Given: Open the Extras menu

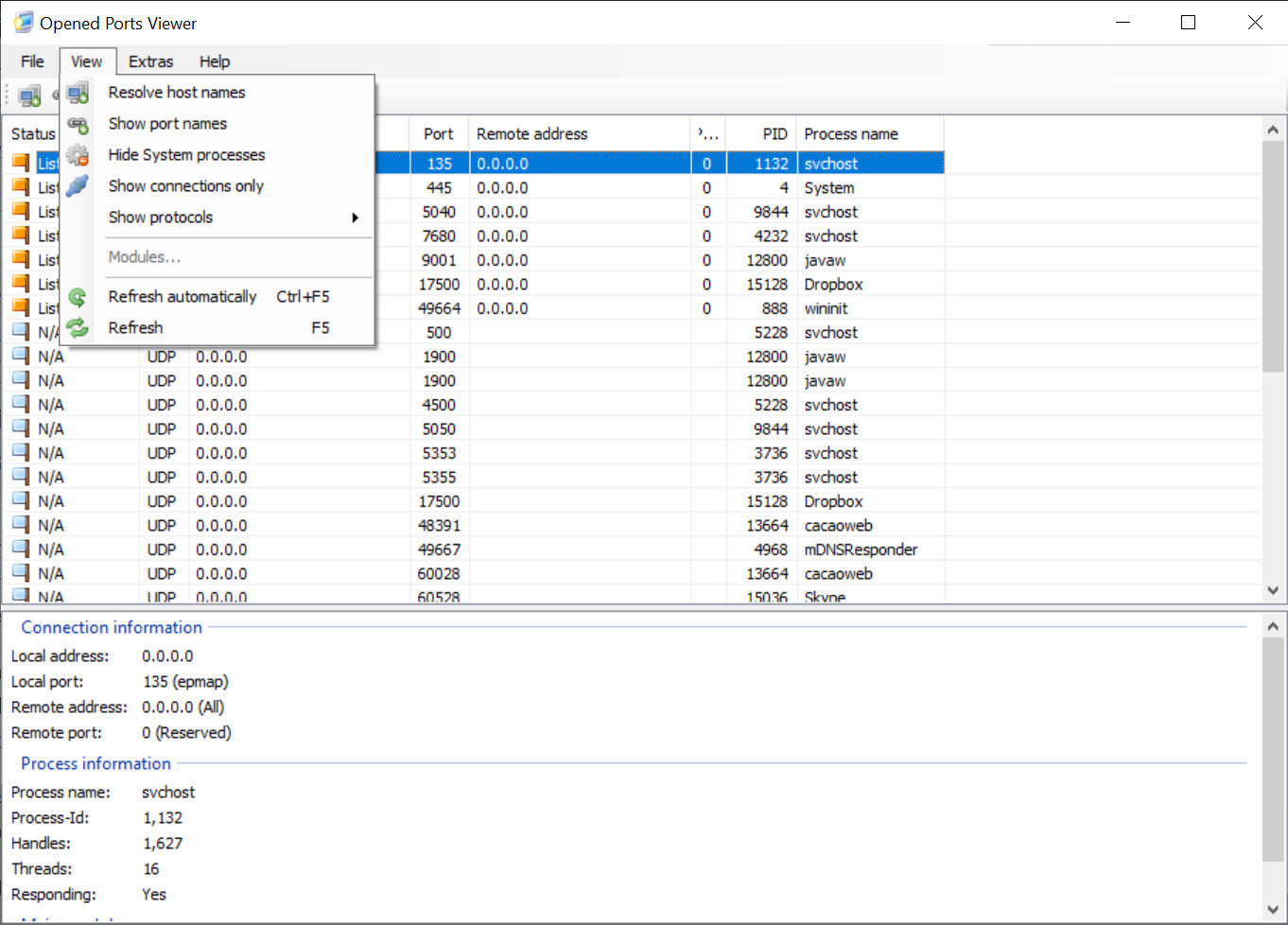Looking at the screenshot, I should pyautogui.click(x=150, y=61).
